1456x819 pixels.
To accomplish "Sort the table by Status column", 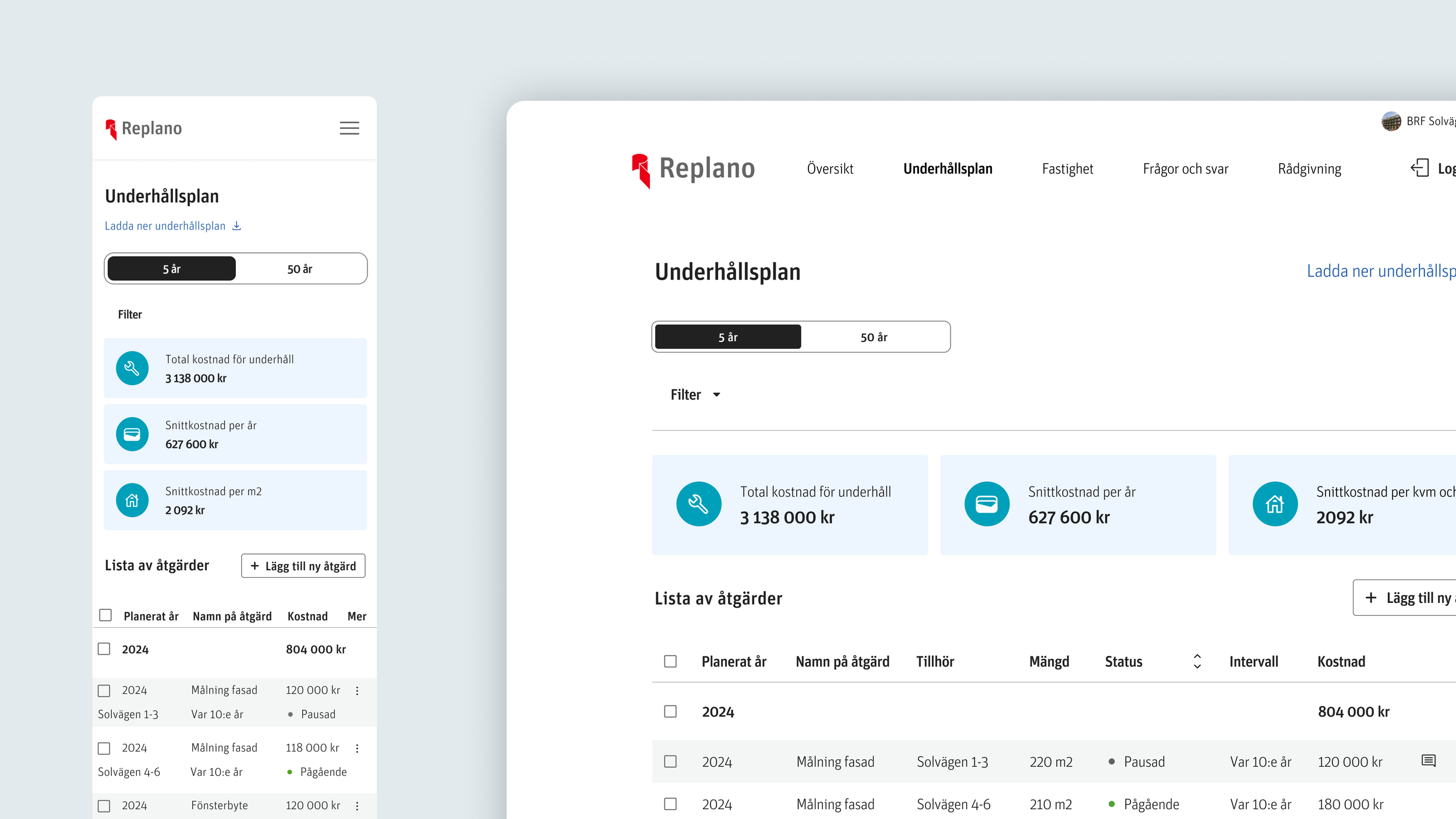I will pos(1197,661).
